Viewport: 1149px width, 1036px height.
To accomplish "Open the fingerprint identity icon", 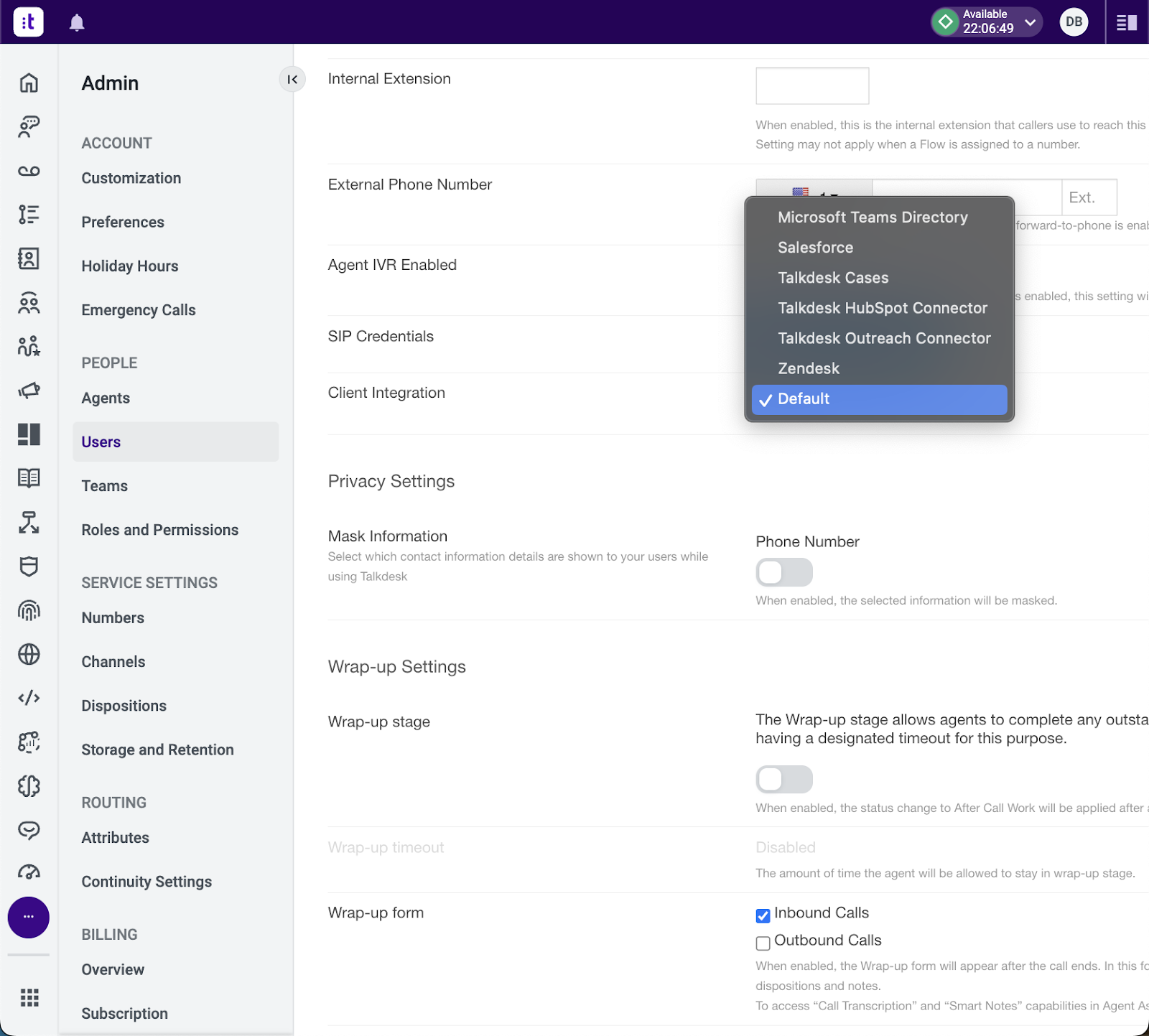I will (29, 610).
